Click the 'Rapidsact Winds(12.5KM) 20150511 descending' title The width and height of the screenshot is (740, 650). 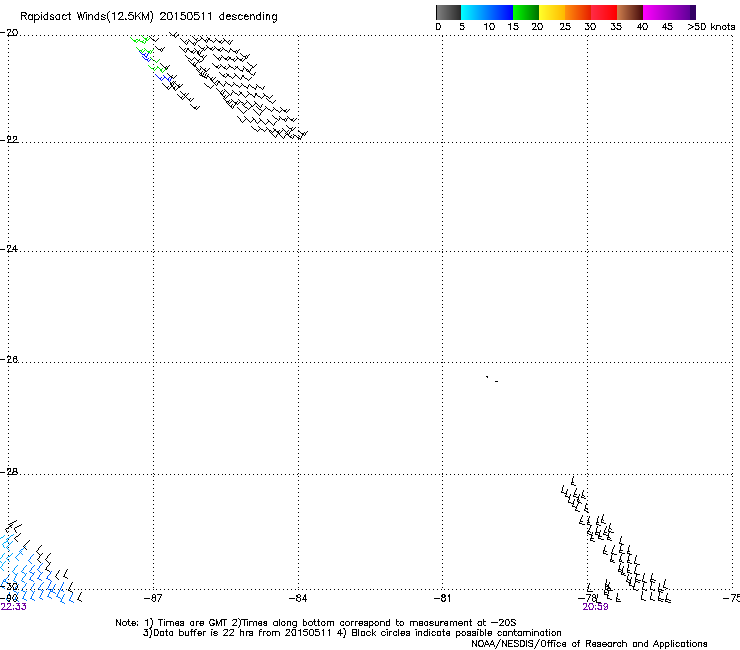point(149,17)
